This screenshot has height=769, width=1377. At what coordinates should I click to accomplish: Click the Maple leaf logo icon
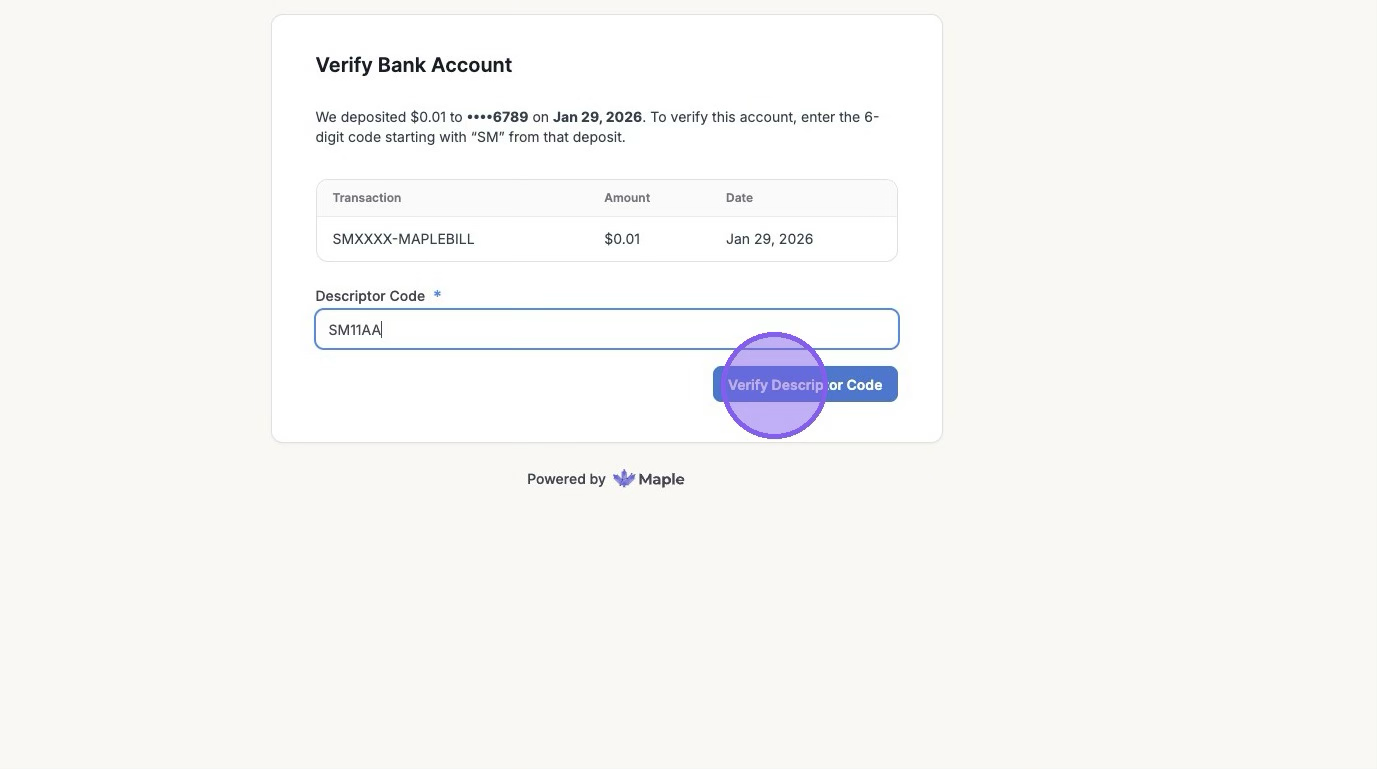624,479
